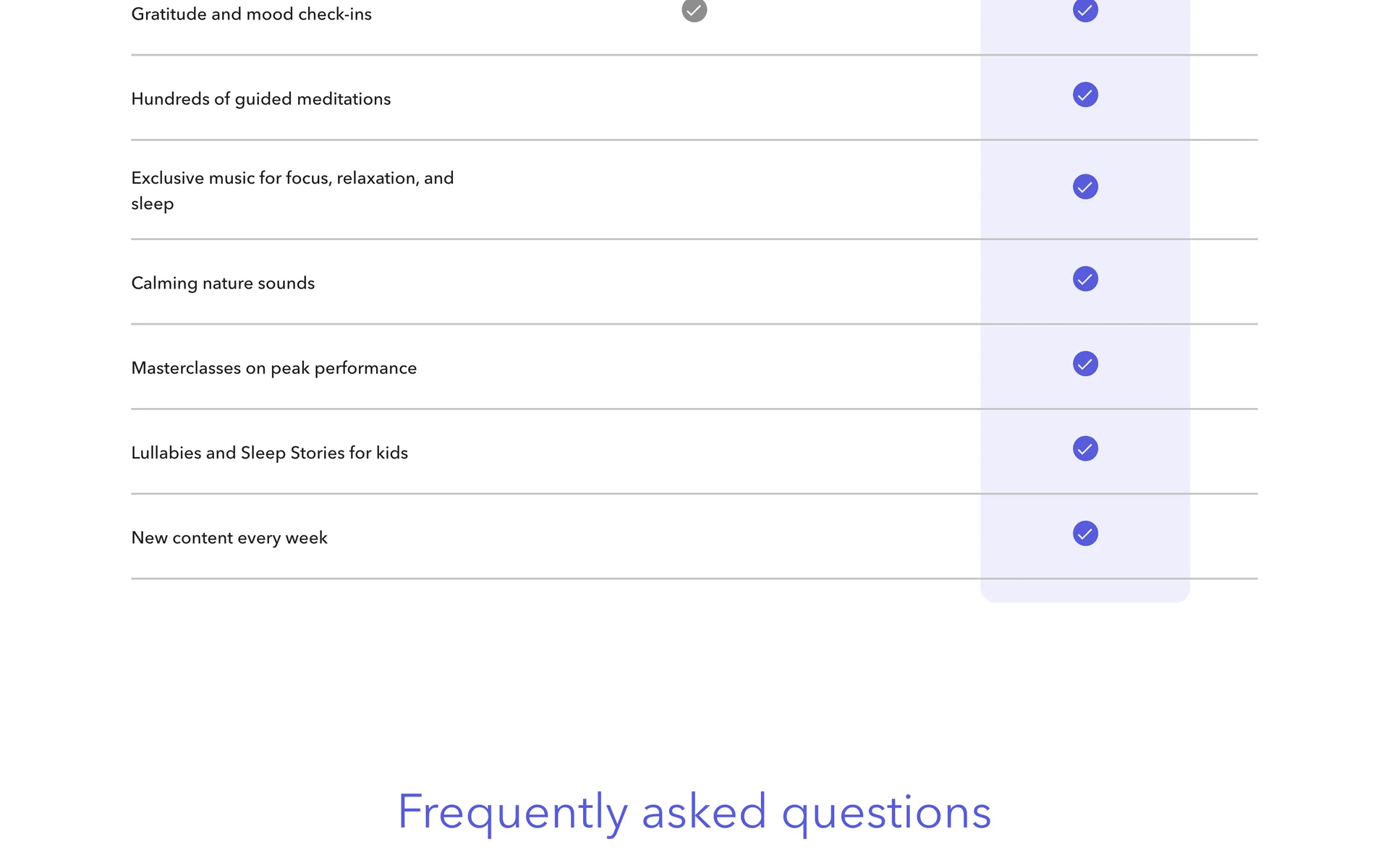Select the "Hundreds of guided meditations" text
Image resolution: width=1389 pixels, height=868 pixels.
coord(260,99)
